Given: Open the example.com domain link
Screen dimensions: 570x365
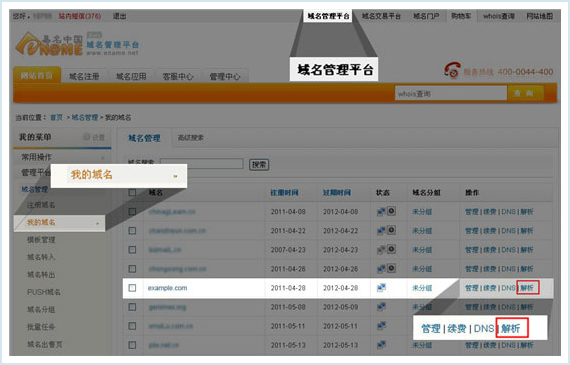Looking at the screenshot, I should tap(167, 288).
